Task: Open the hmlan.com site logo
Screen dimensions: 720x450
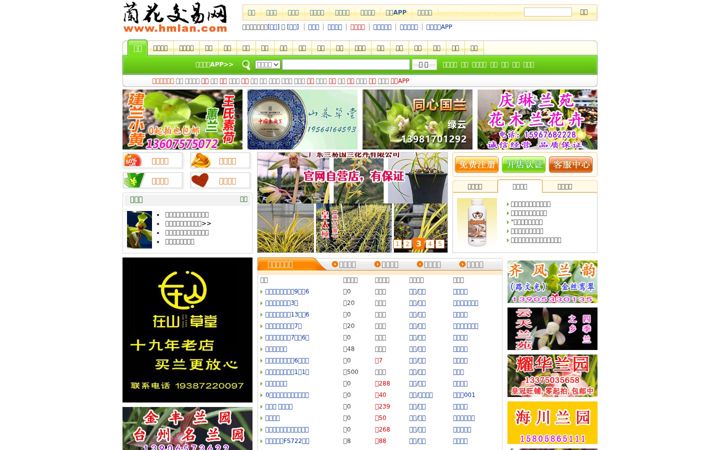Action: pos(175,18)
